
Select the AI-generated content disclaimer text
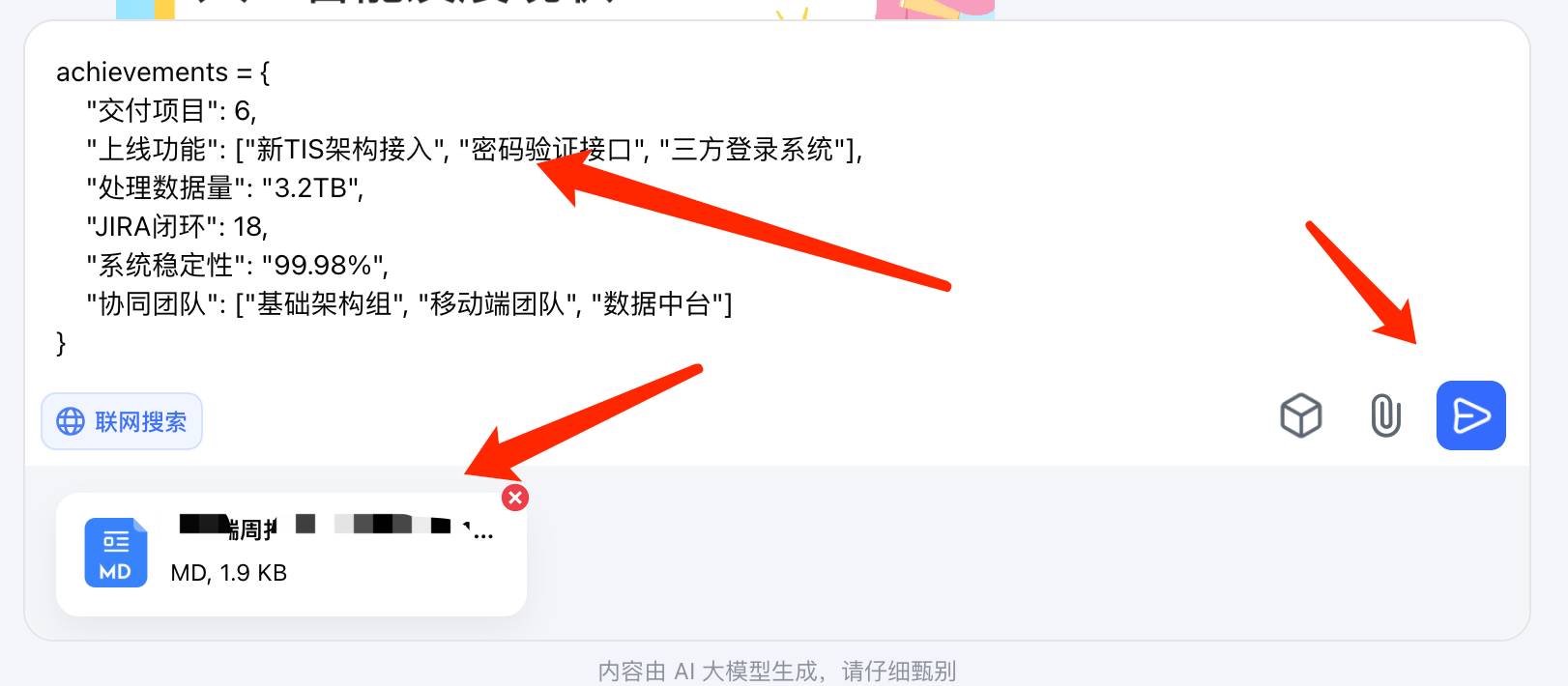coord(777,672)
